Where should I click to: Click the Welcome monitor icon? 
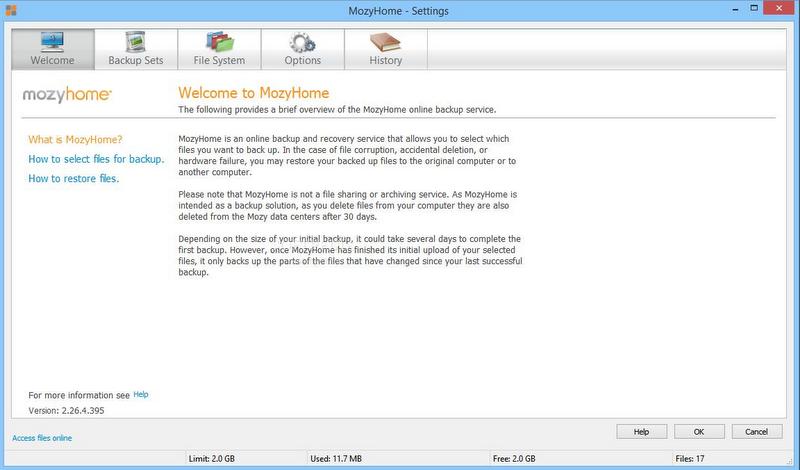tap(53, 42)
